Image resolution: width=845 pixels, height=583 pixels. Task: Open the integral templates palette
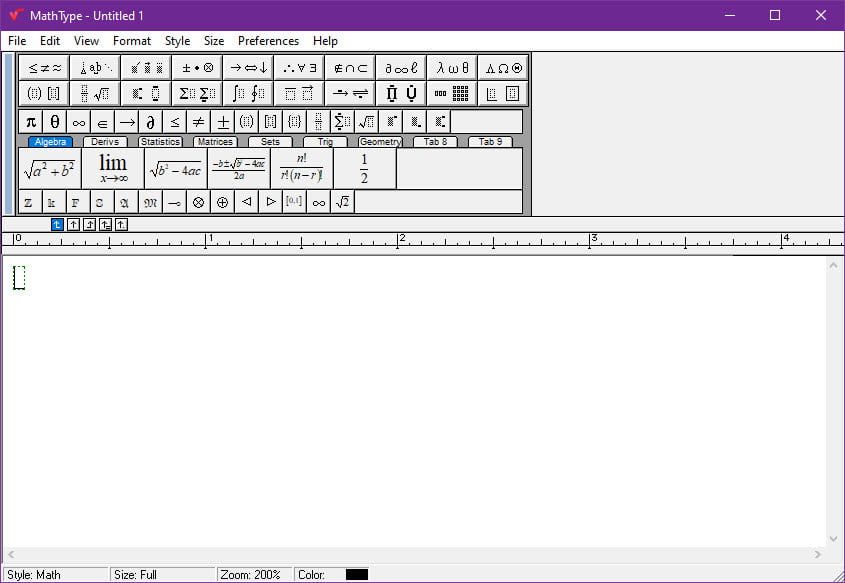248,94
